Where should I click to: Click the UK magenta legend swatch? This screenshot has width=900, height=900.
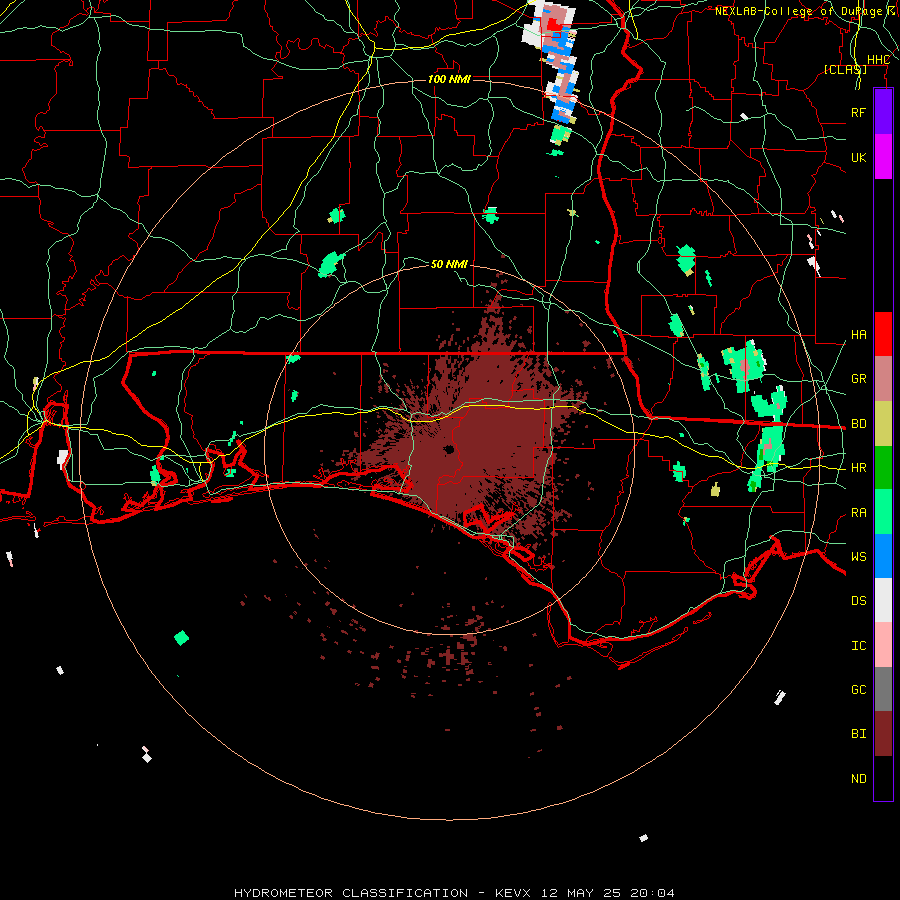point(883,157)
